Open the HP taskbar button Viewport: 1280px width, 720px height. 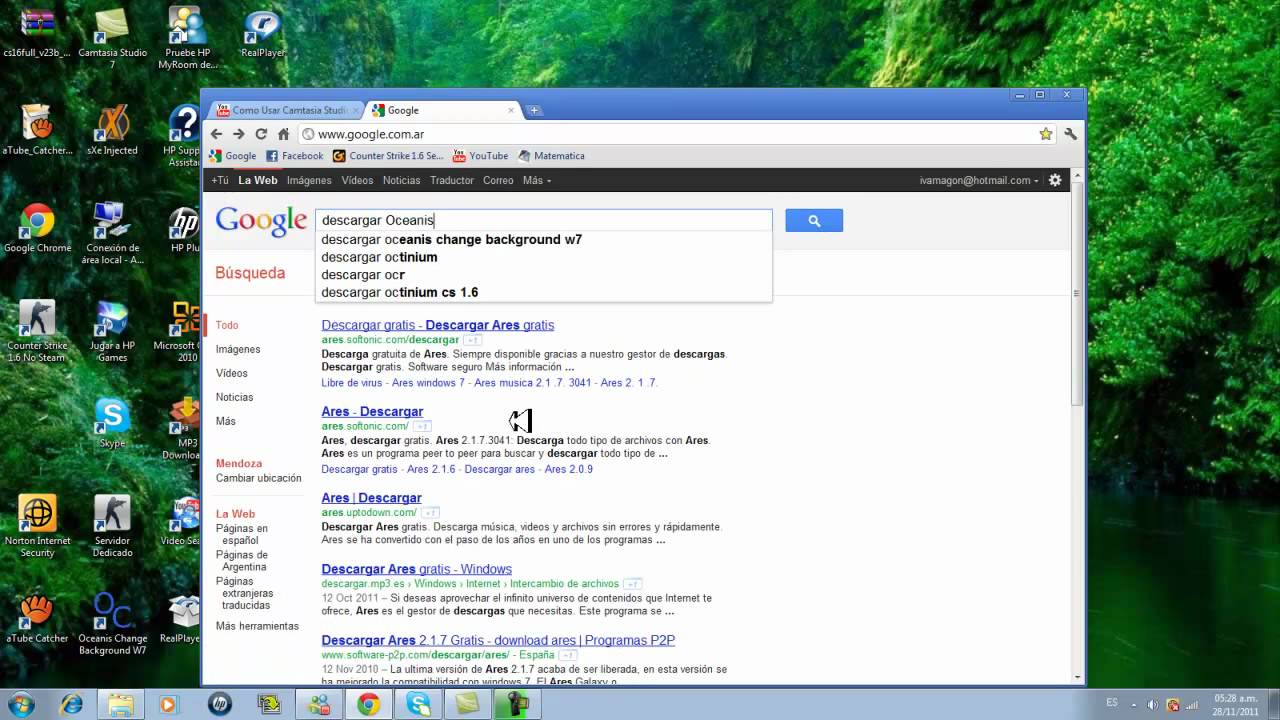(220, 704)
